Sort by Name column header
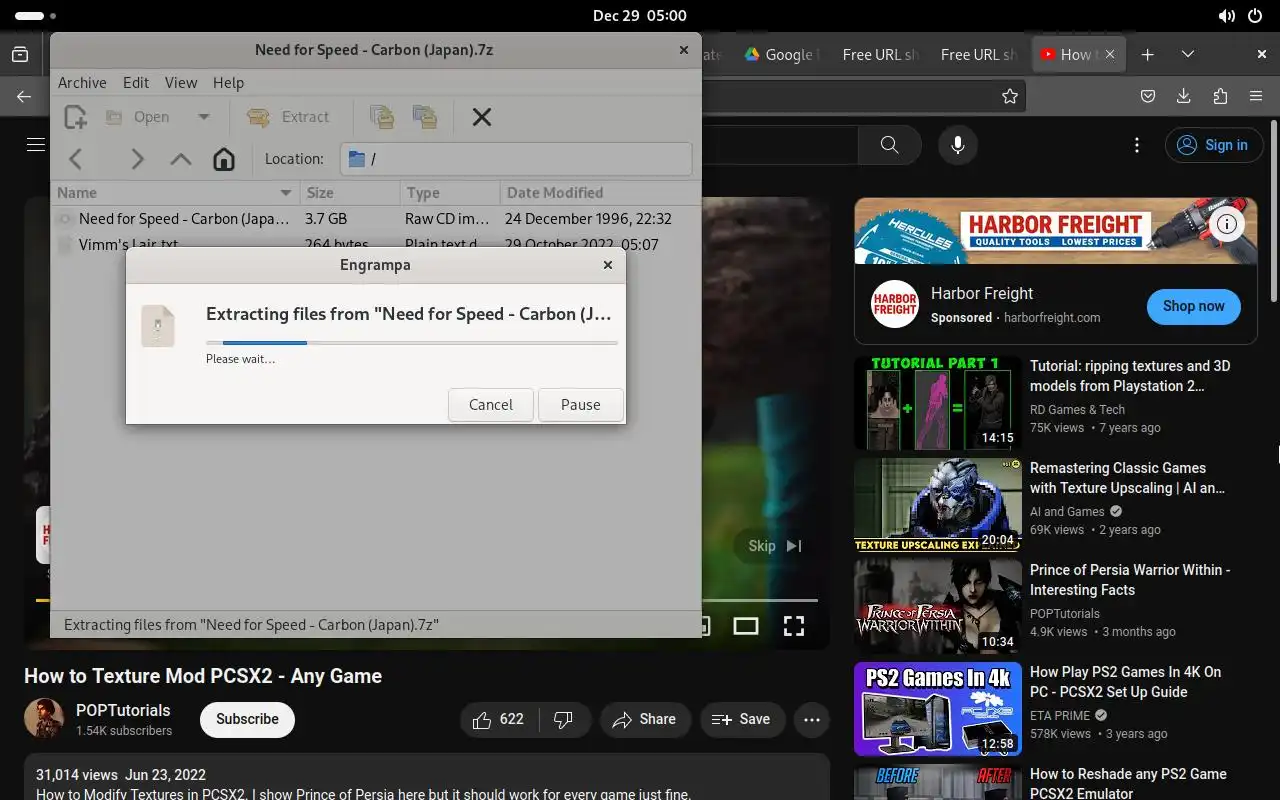 [x=175, y=193]
